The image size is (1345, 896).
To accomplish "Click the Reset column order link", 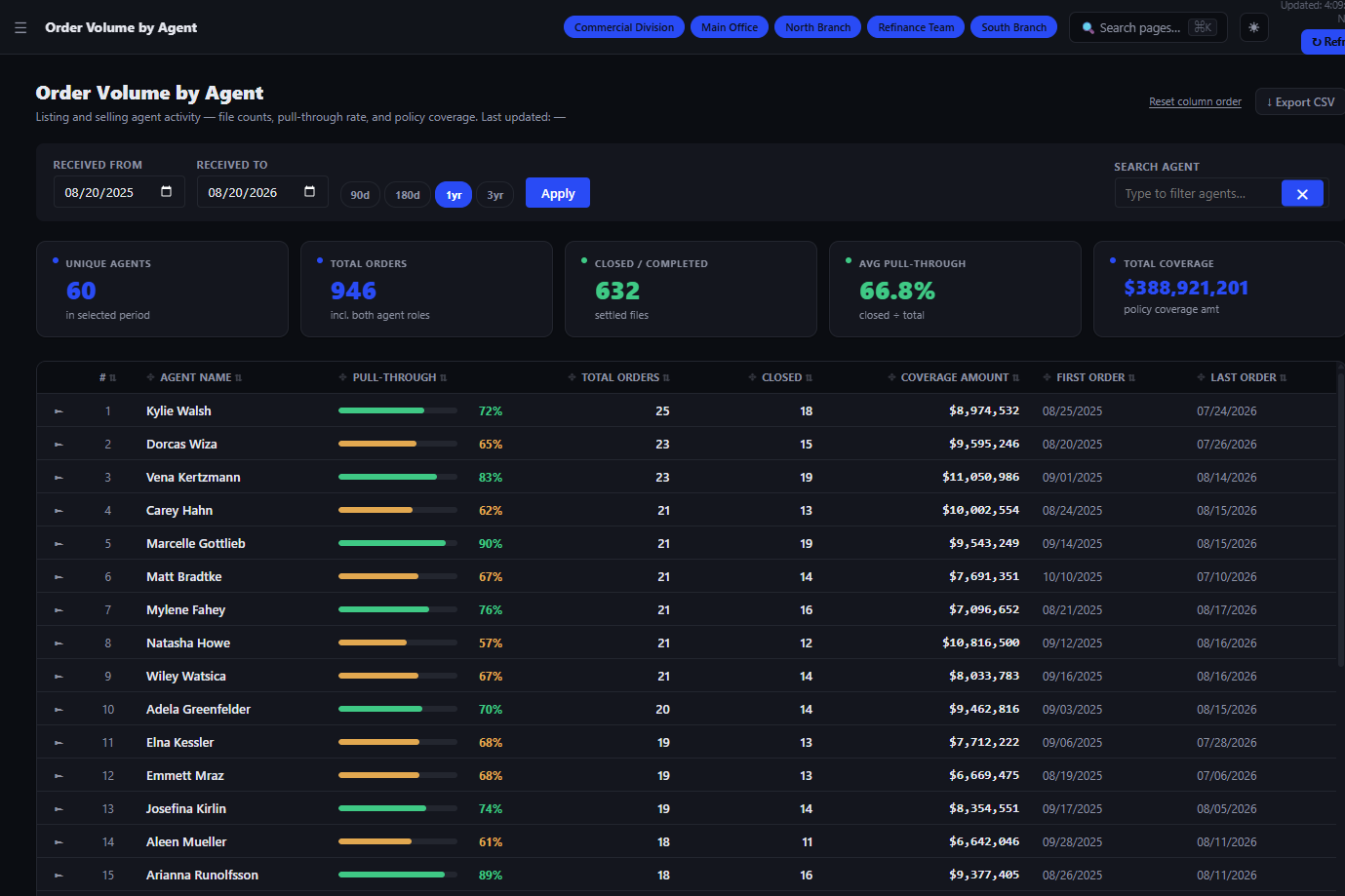I will tap(1195, 102).
